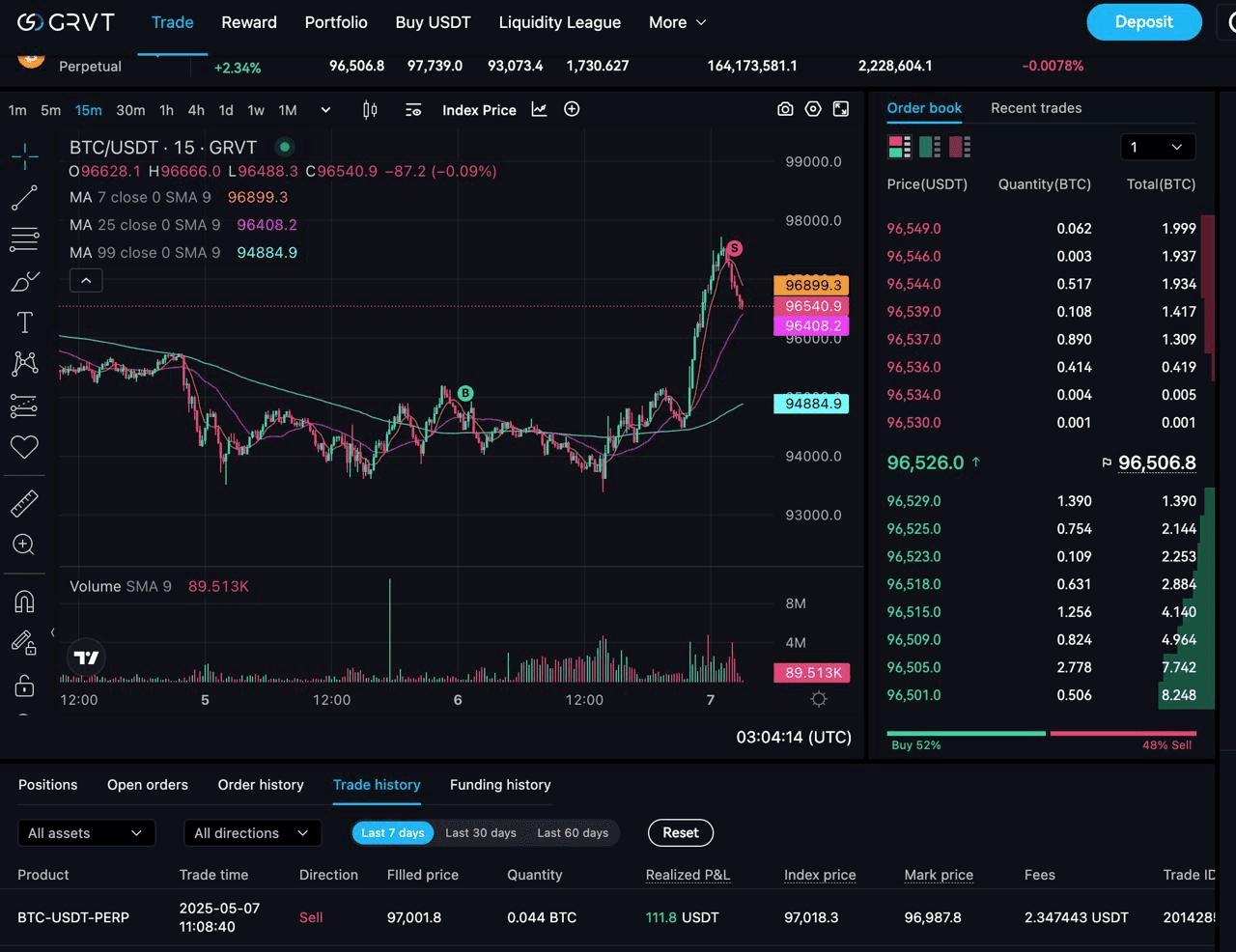The height and width of the screenshot is (952, 1236).
Task: Select the 30m timeframe
Action: pos(130,110)
